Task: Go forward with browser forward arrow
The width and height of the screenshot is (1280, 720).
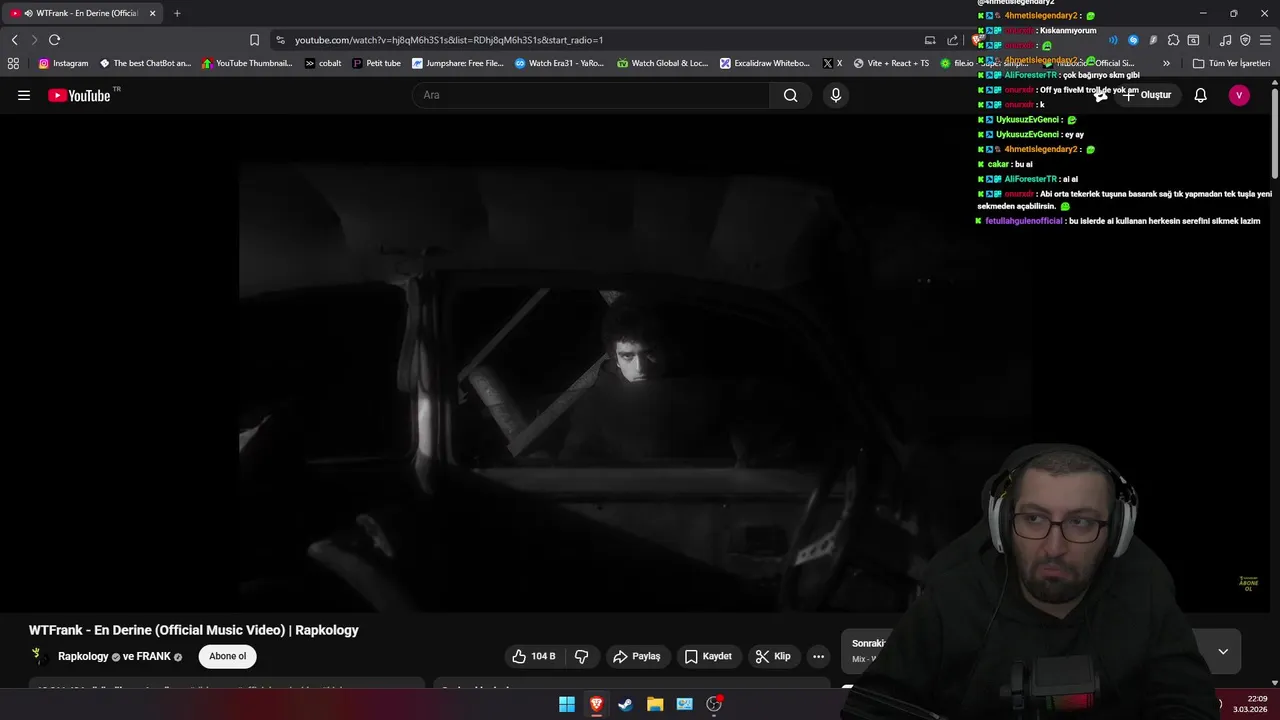Action: click(34, 40)
